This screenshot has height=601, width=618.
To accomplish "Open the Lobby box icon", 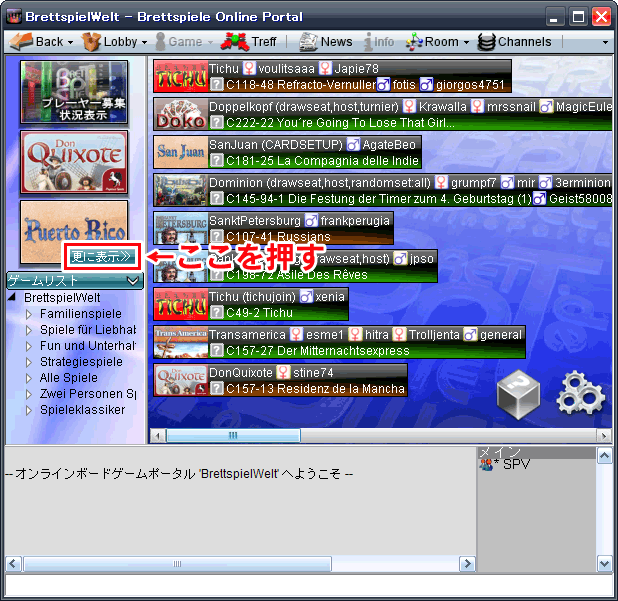I will 91,41.
